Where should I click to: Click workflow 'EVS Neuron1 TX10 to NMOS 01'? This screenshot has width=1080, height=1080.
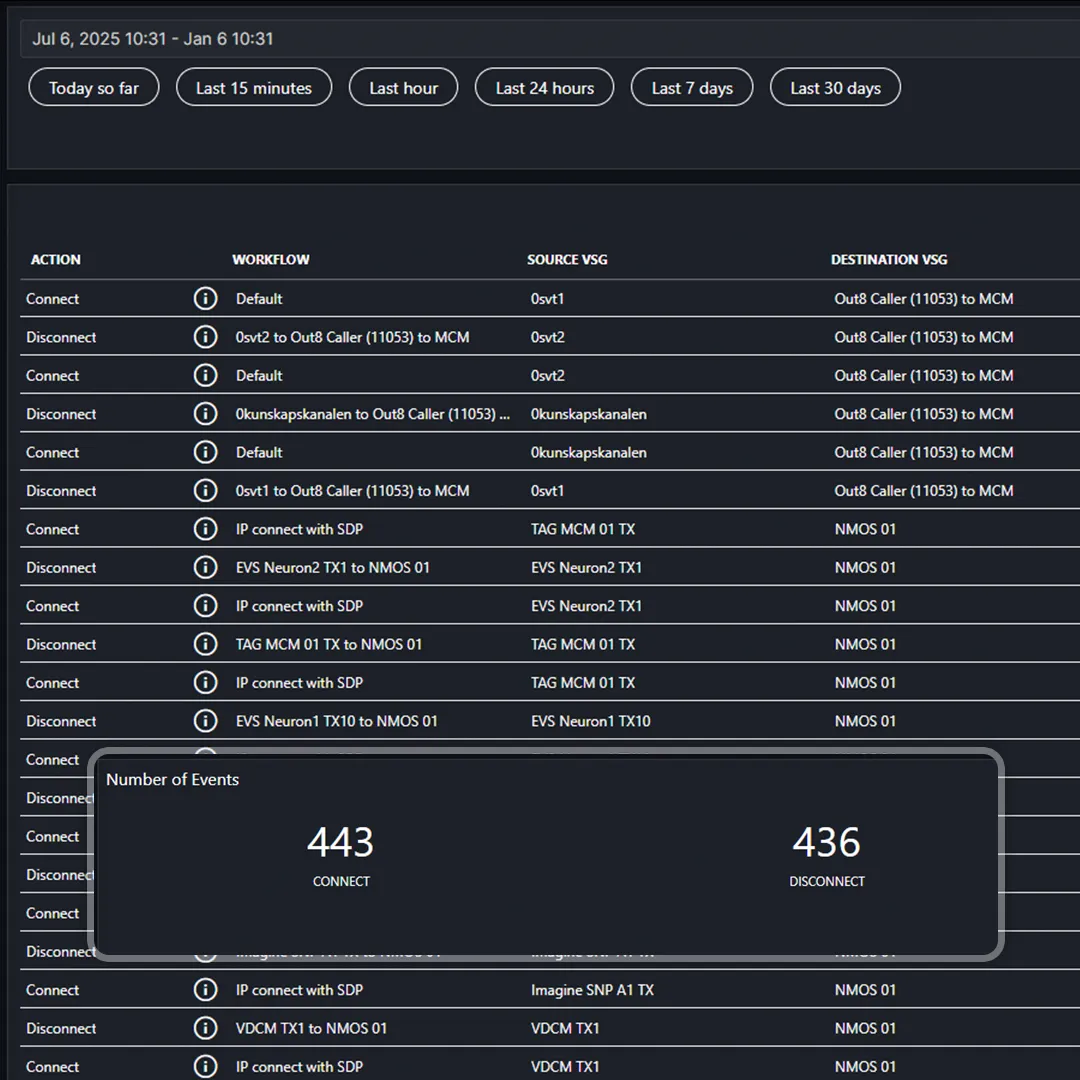click(x=337, y=721)
